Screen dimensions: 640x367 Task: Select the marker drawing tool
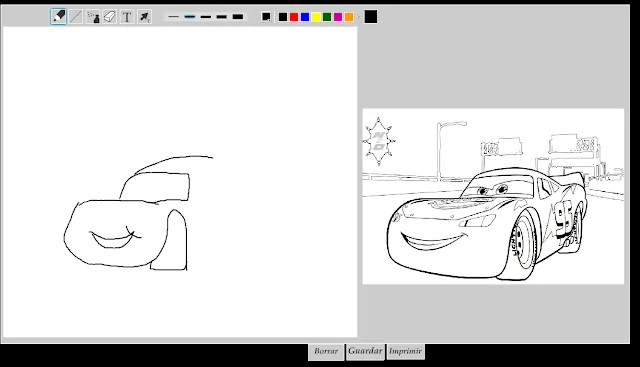[x=59, y=17]
